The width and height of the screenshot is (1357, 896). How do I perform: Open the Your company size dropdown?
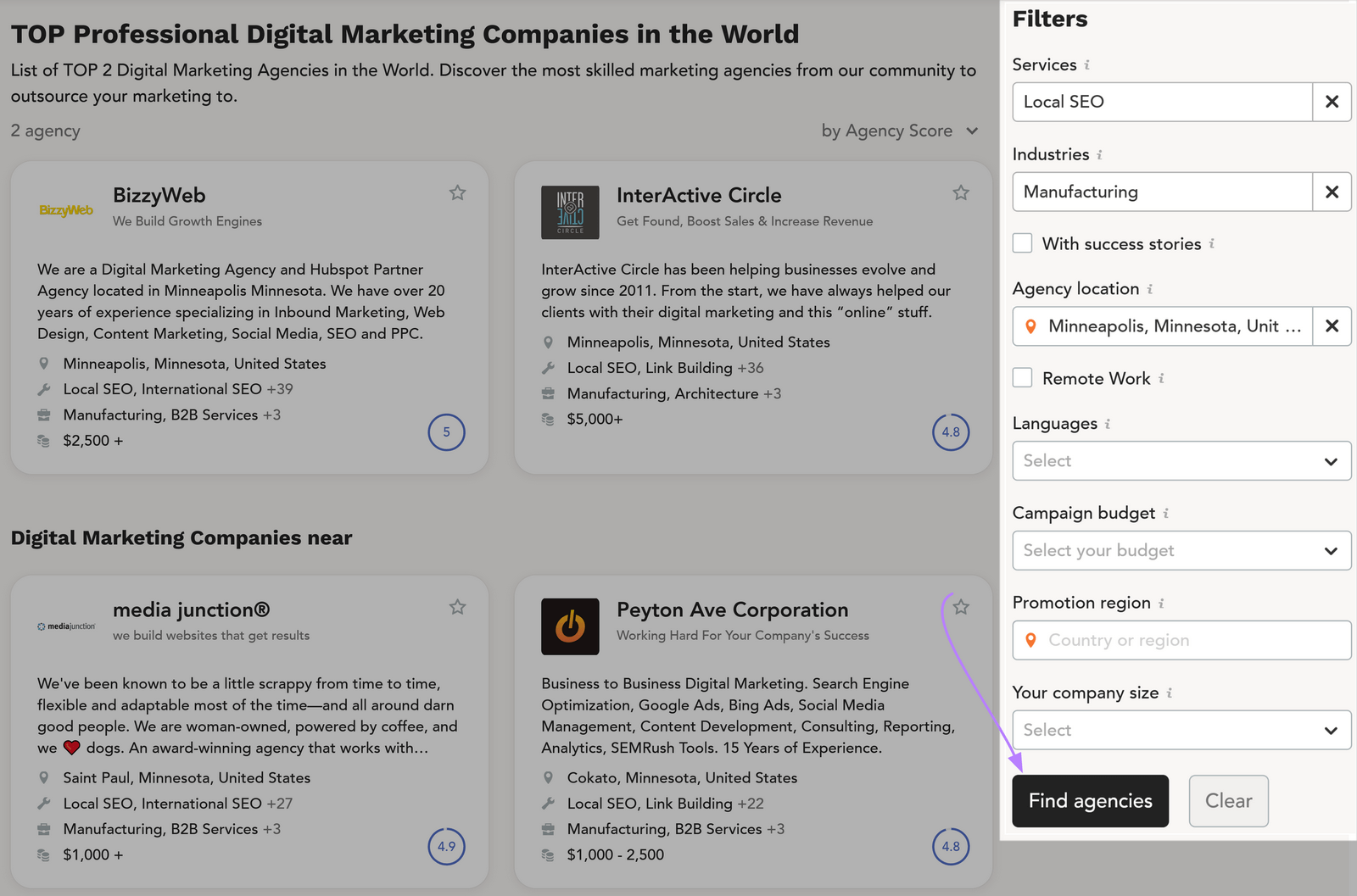point(1181,730)
